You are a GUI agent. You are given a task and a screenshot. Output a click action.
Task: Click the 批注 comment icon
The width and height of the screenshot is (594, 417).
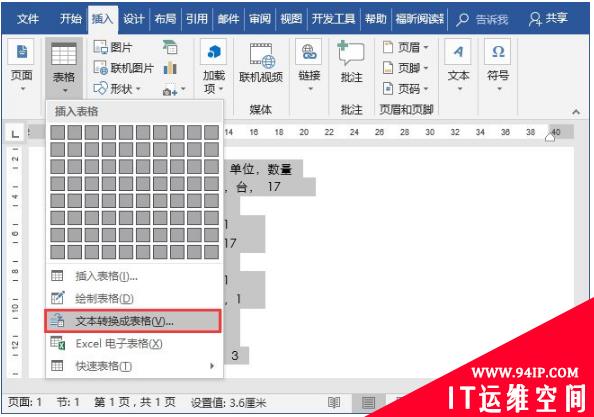tap(351, 53)
